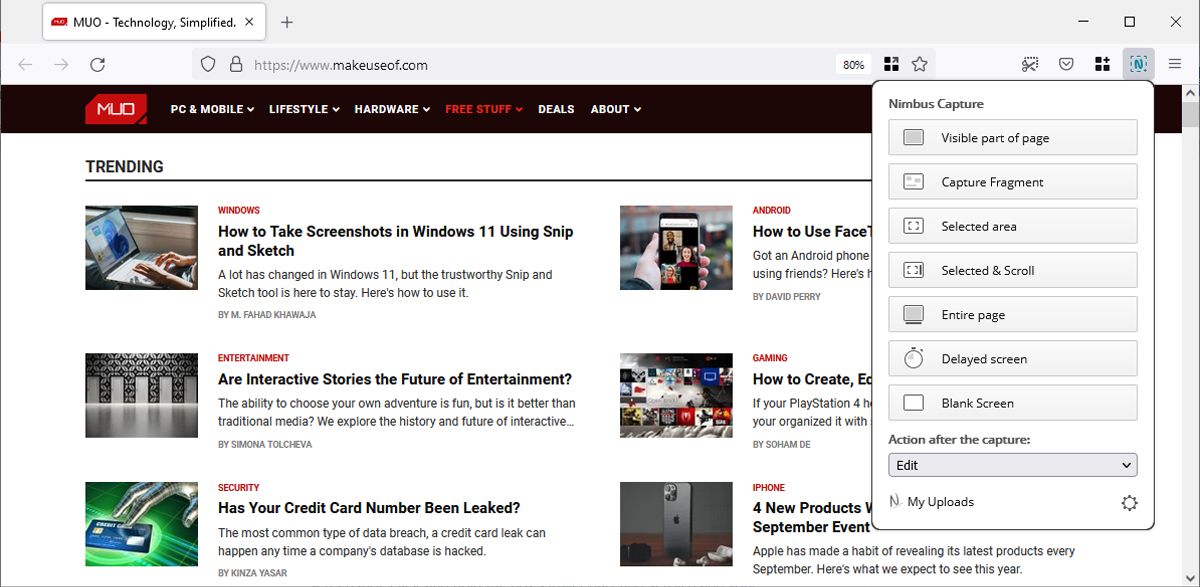
Task: Open My Uploads link
Action: coord(940,502)
